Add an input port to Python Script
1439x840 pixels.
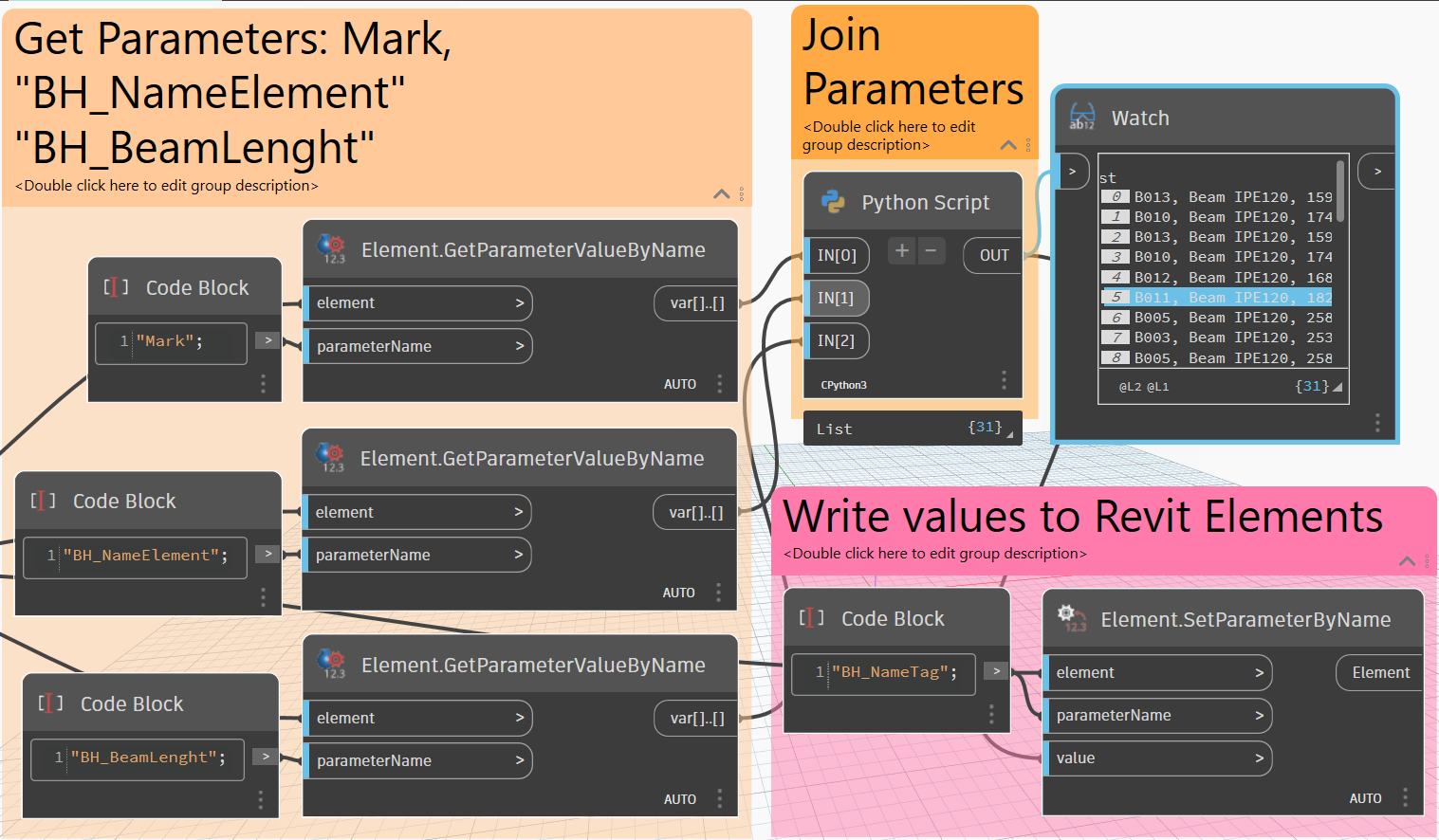point(902,251)
